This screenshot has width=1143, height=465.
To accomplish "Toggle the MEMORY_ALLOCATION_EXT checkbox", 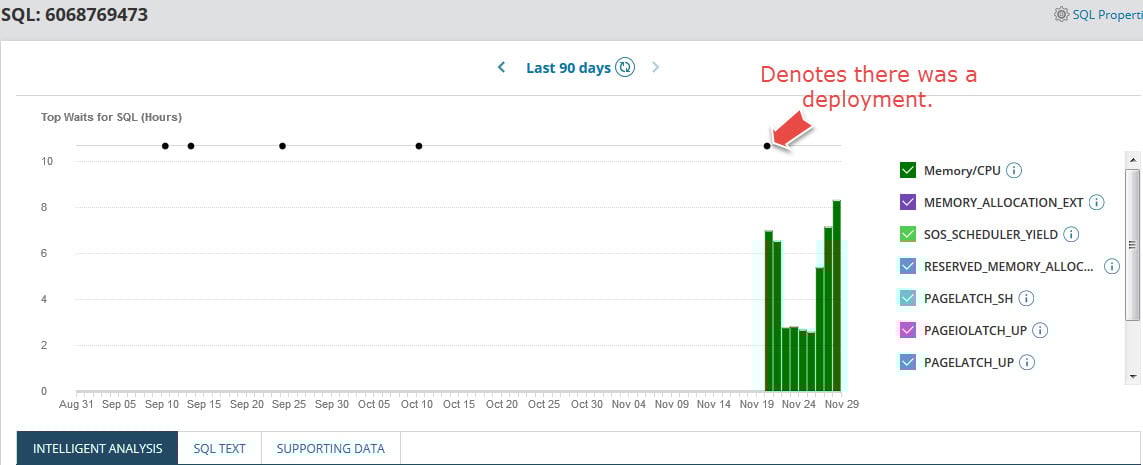I will point(908,203).
